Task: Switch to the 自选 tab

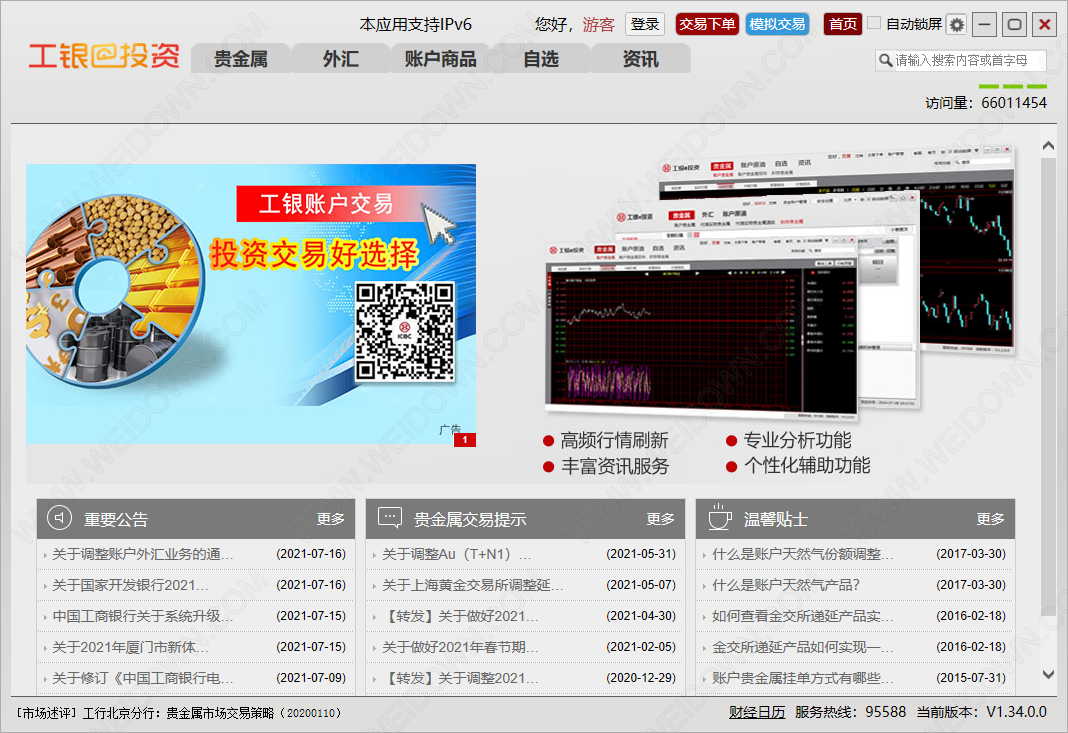Action: pos(541,59)
